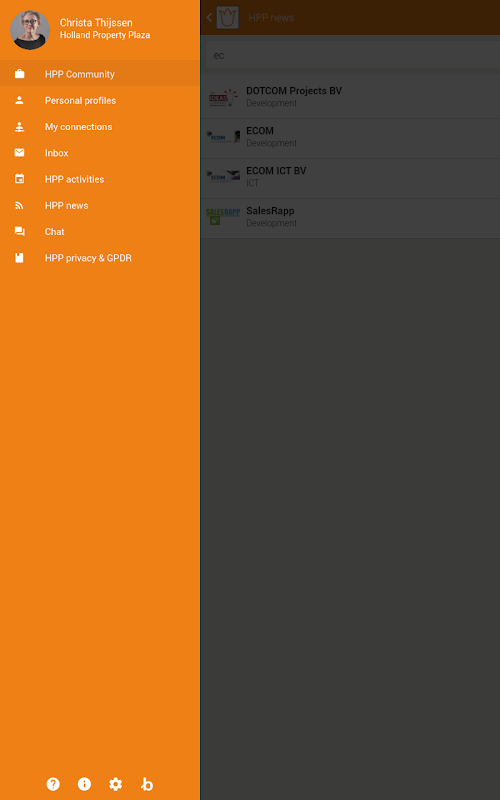Viewport: 500px width, 800px height.
Task: Click the search field containing 'ec'
Action: tap(353, 55)
